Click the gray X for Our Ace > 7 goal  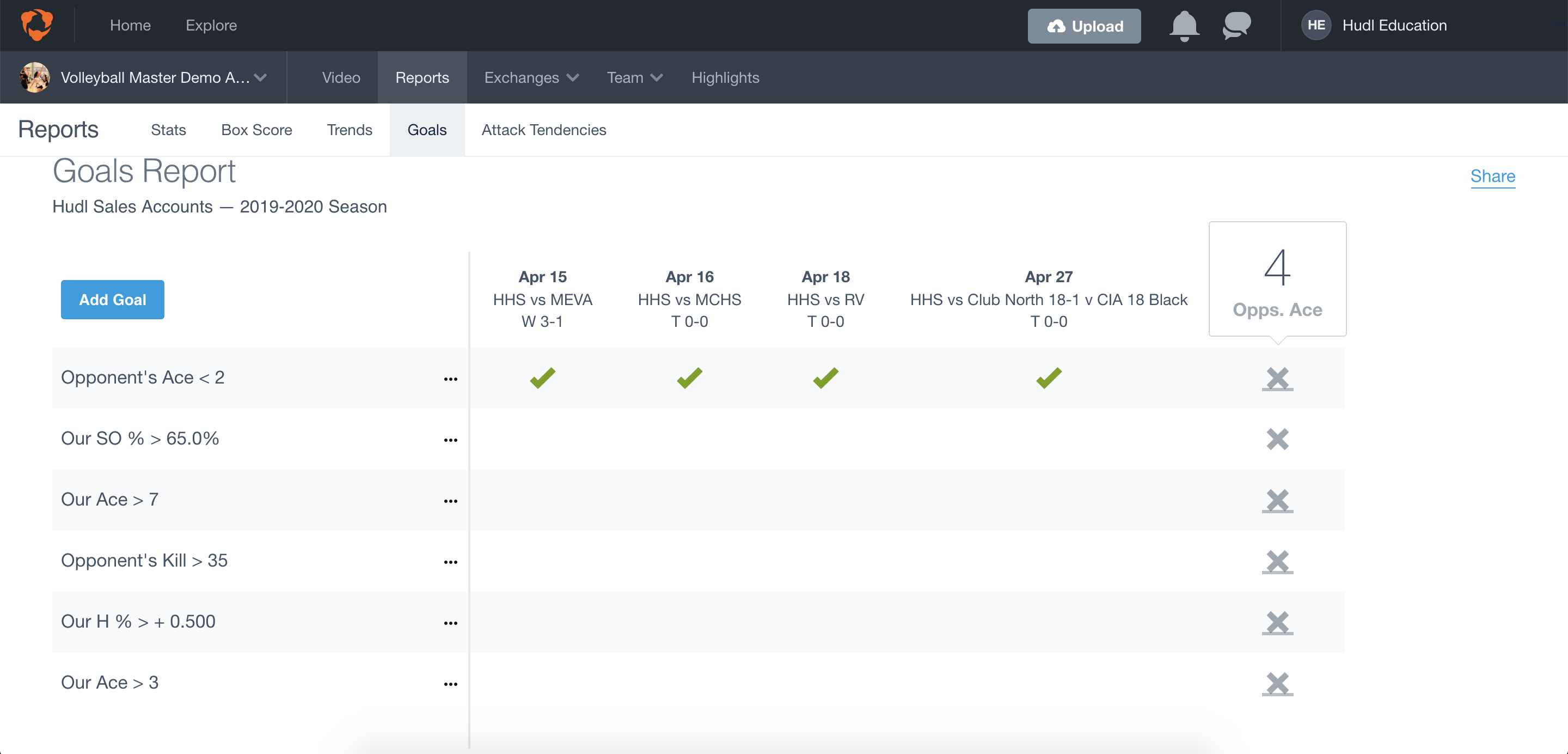tap(1278, 501)
